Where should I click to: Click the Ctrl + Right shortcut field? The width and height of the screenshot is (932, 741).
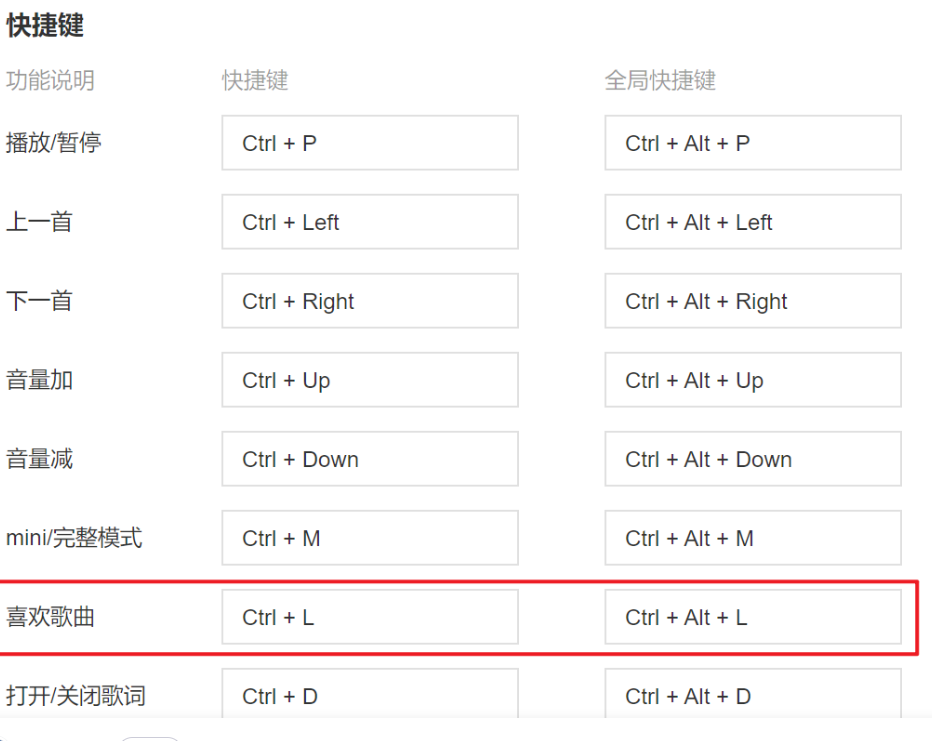(369, 301)
